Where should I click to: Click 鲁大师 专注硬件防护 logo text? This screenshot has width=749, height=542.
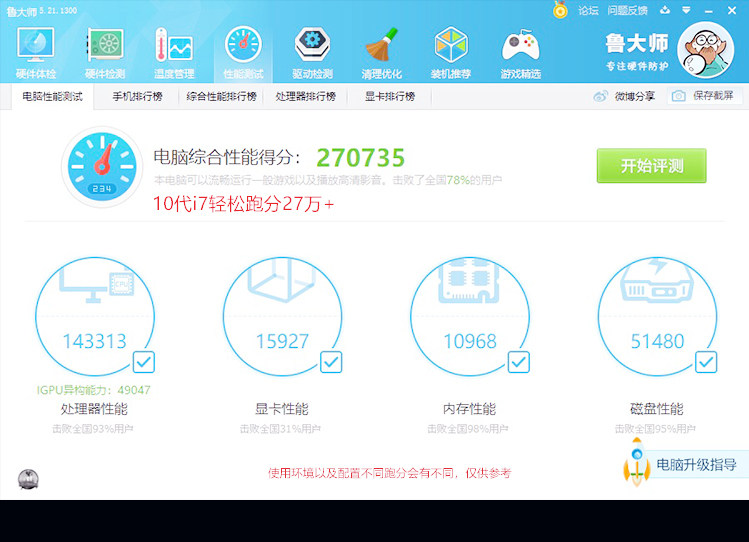point(637,52)
